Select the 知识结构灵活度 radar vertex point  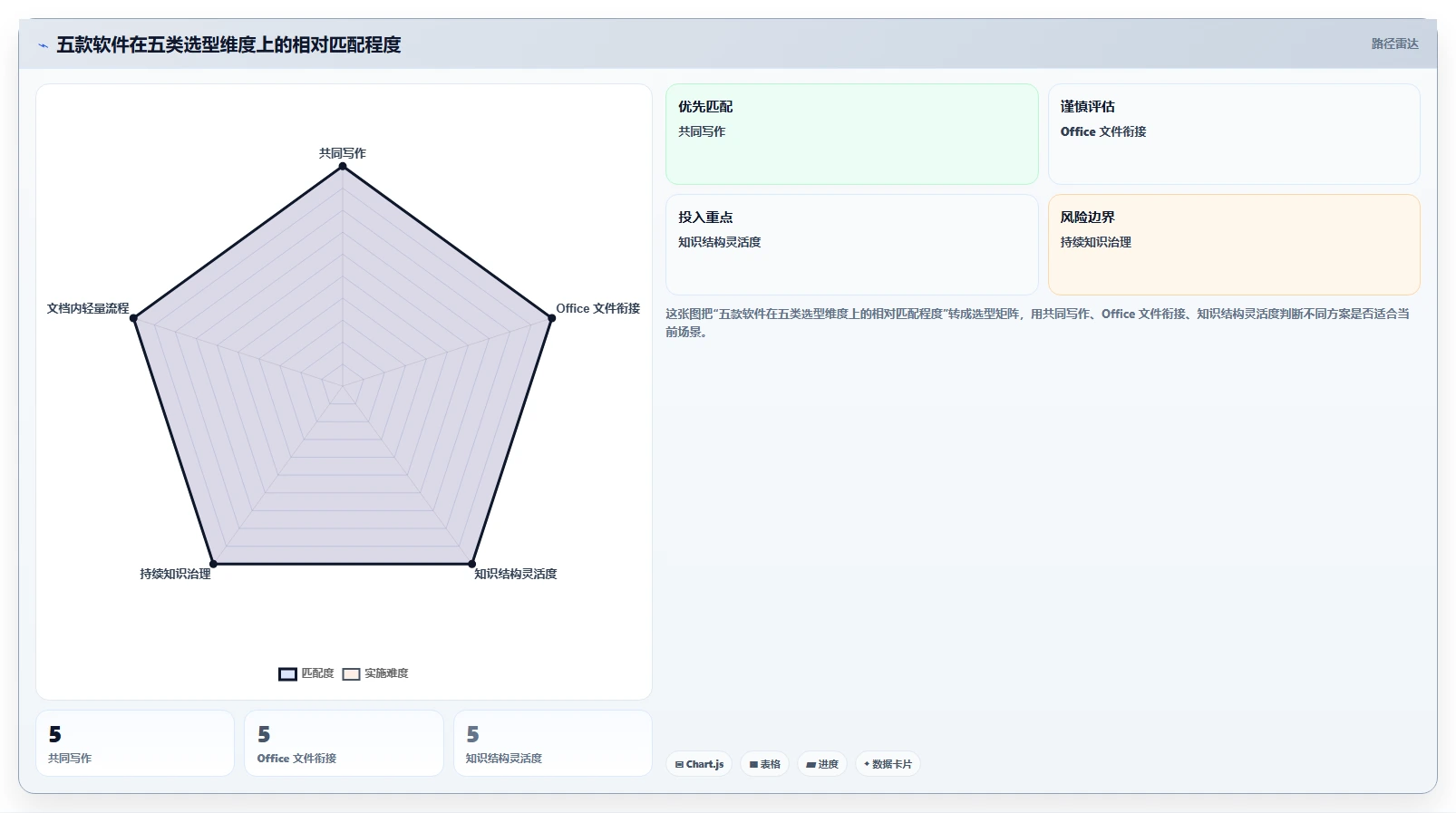point(471,564)
